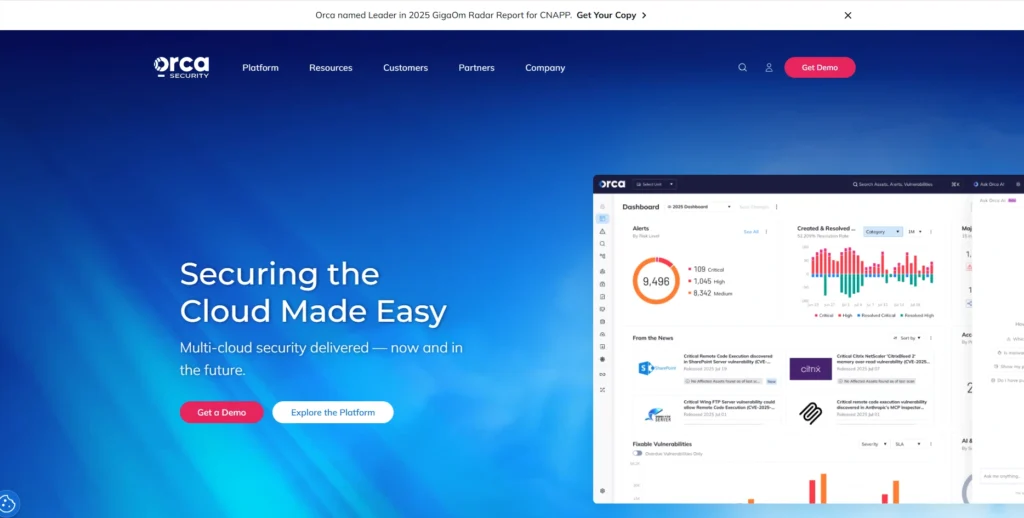
Task: Open the site search magnifier icon
Action: tap(743, 67)
